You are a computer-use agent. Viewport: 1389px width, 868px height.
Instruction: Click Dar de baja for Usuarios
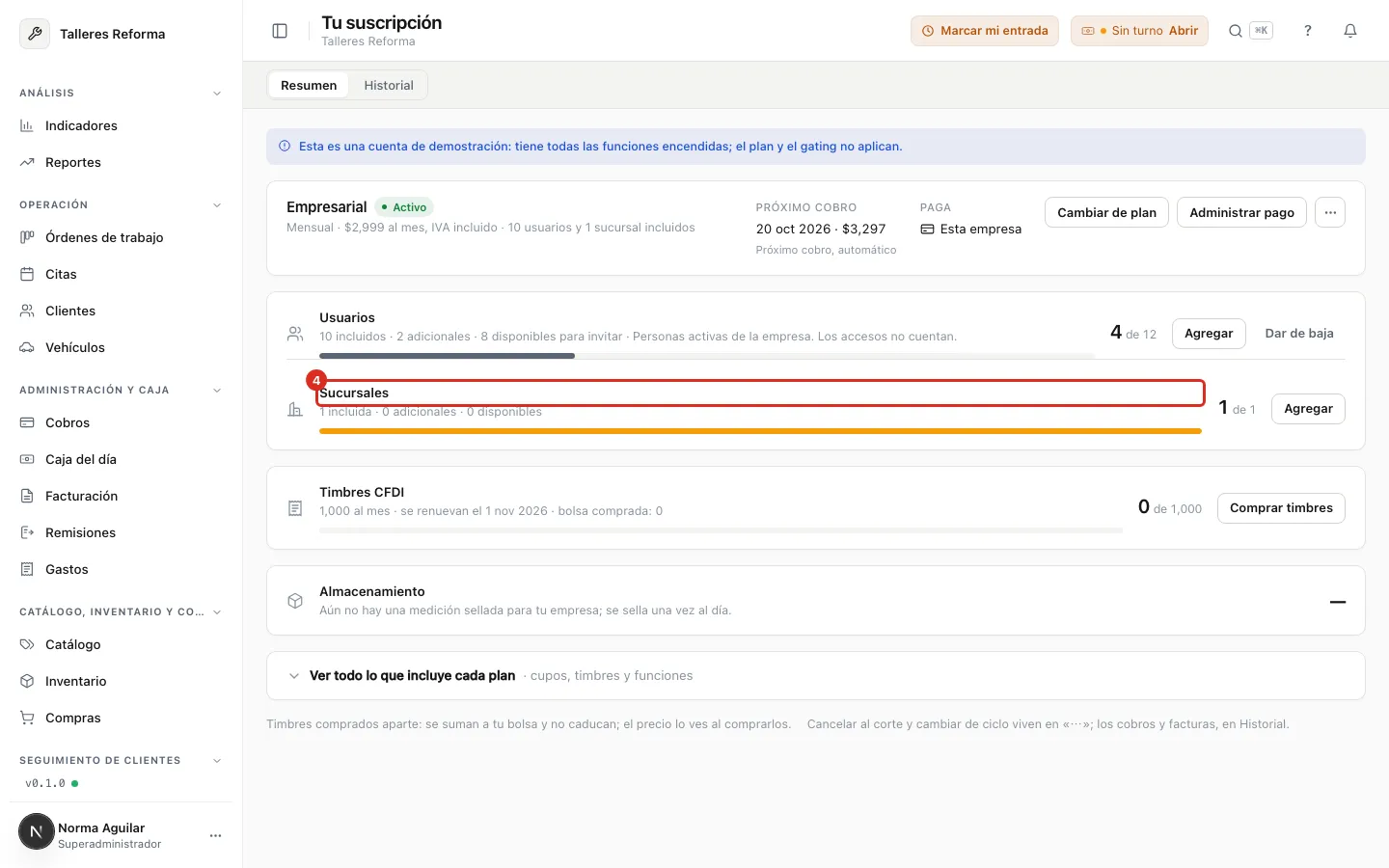1299,333
